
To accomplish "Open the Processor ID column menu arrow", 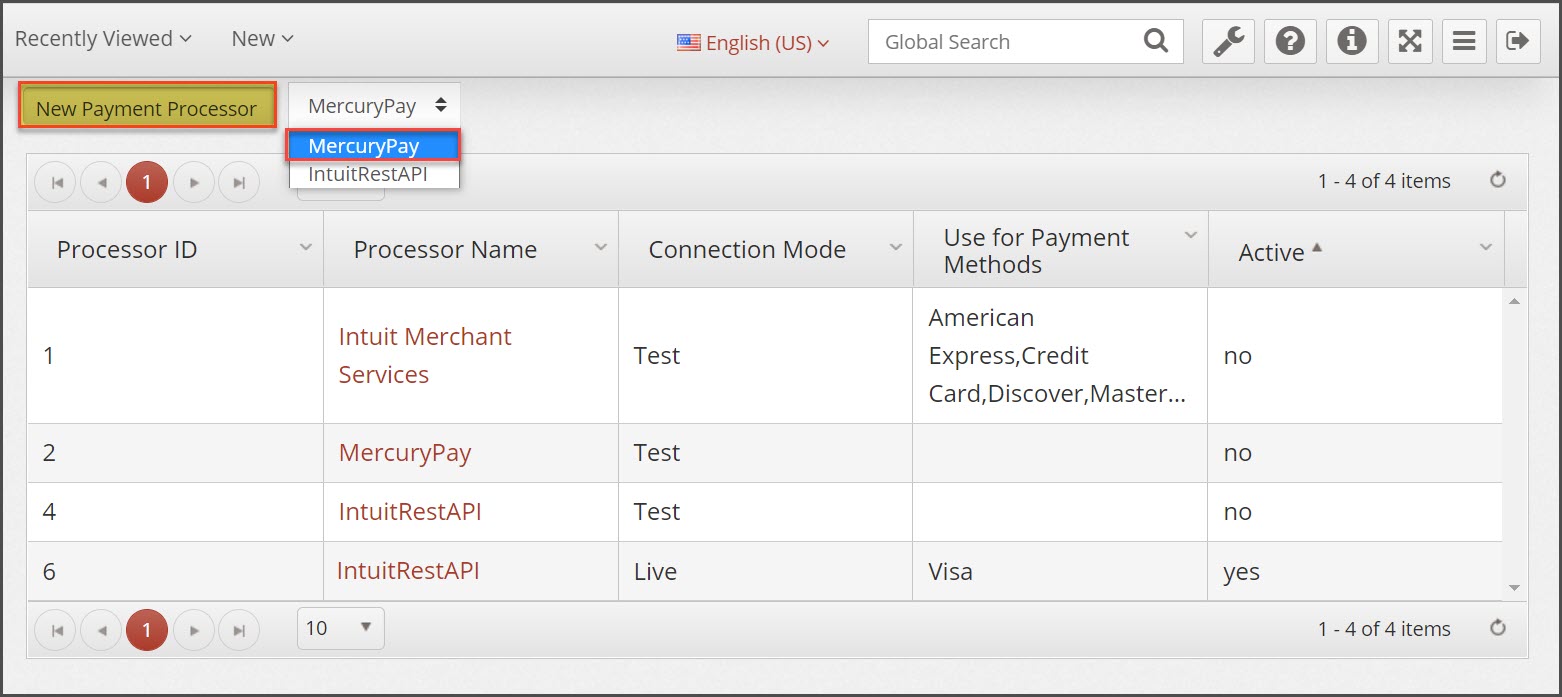I will [305, 247].
